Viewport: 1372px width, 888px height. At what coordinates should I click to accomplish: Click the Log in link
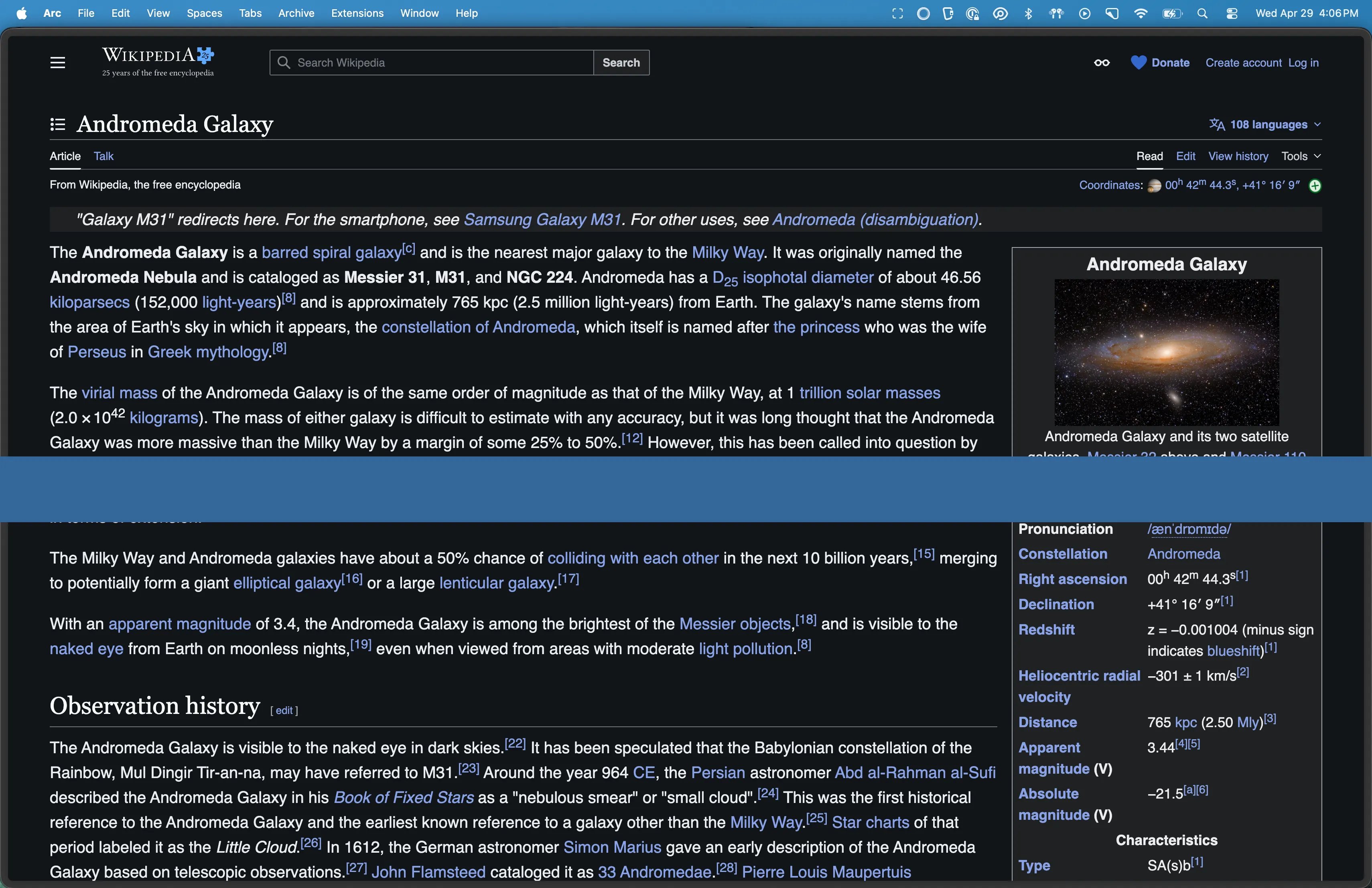pyautogui.click(x=1303, y=63)
